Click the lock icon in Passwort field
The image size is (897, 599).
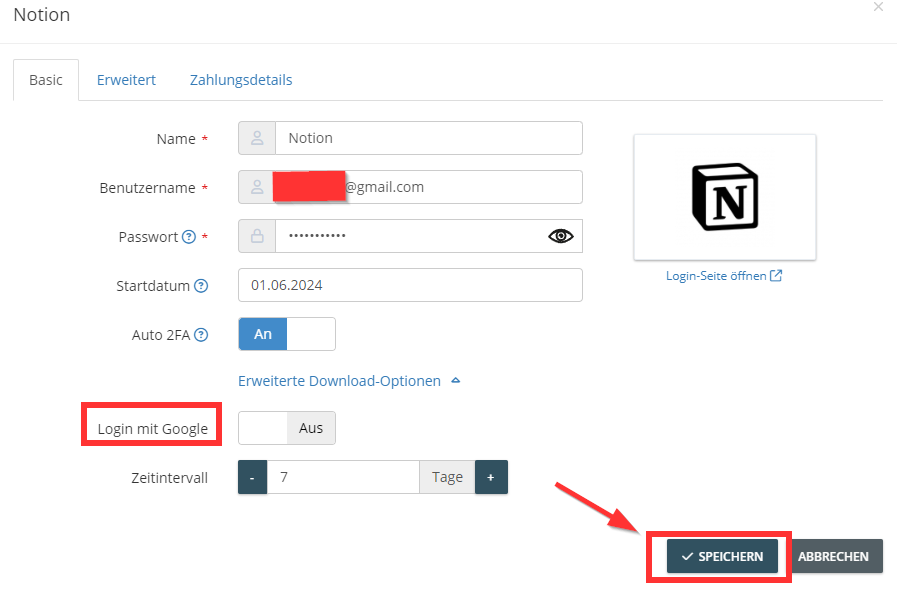[257, 236]
